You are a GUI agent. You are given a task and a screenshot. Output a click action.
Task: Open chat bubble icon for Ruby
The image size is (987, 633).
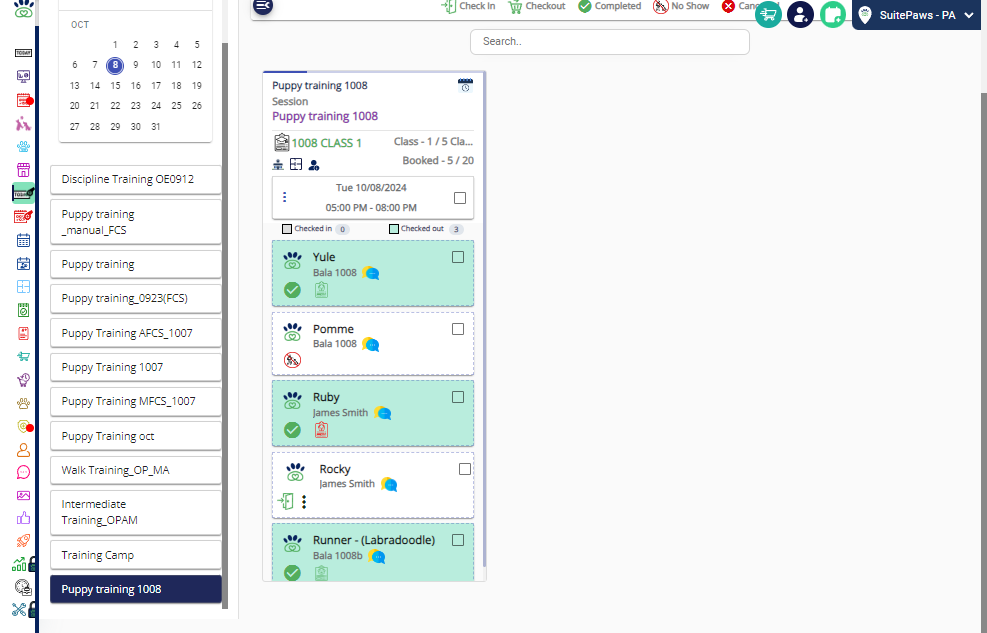383,413
